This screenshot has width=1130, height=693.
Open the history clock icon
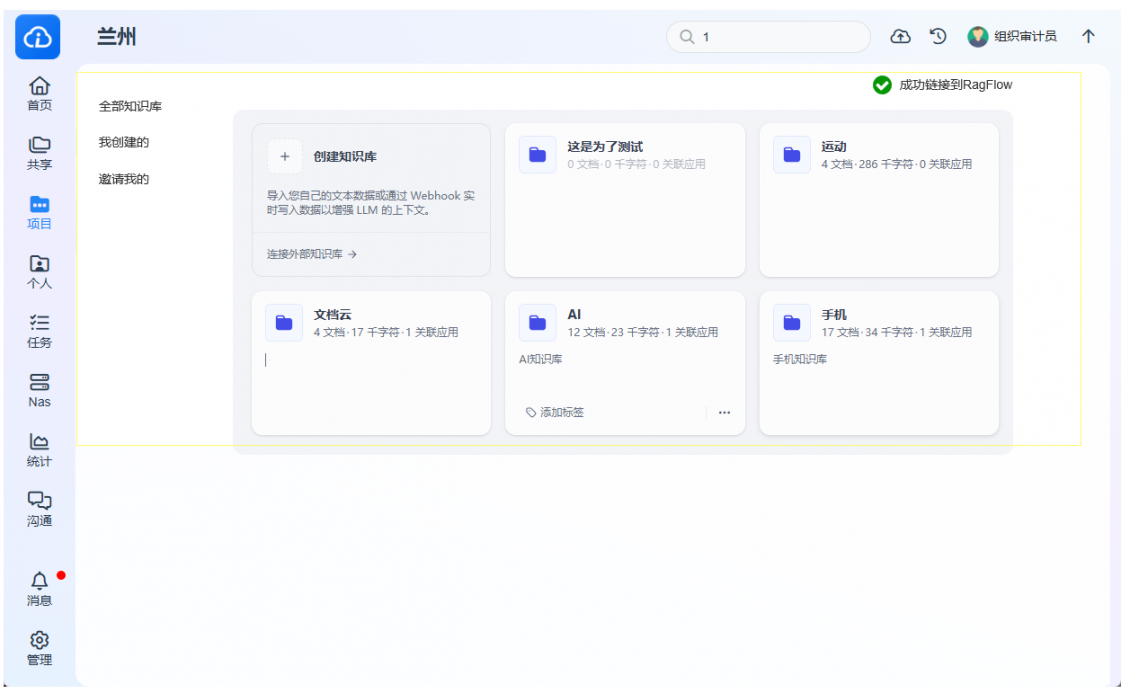coord(938,37)
